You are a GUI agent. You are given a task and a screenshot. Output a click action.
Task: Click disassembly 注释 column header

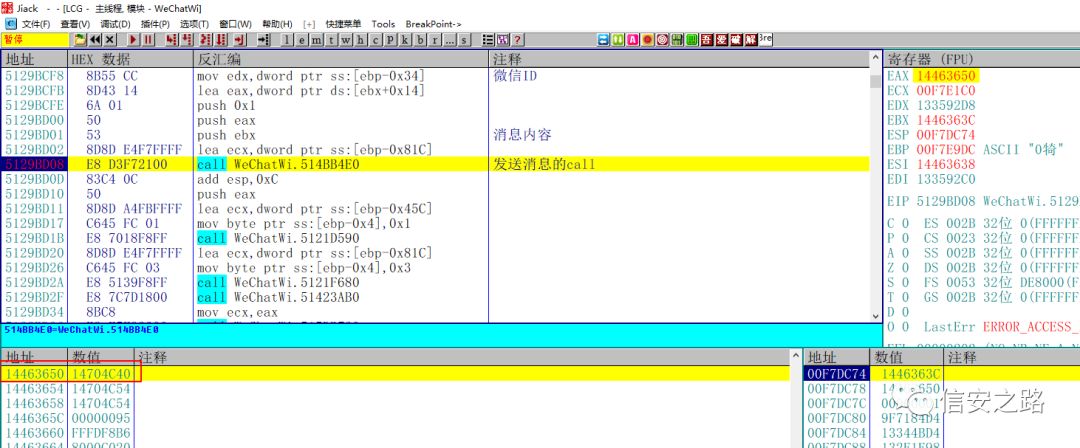click(679, 59)
